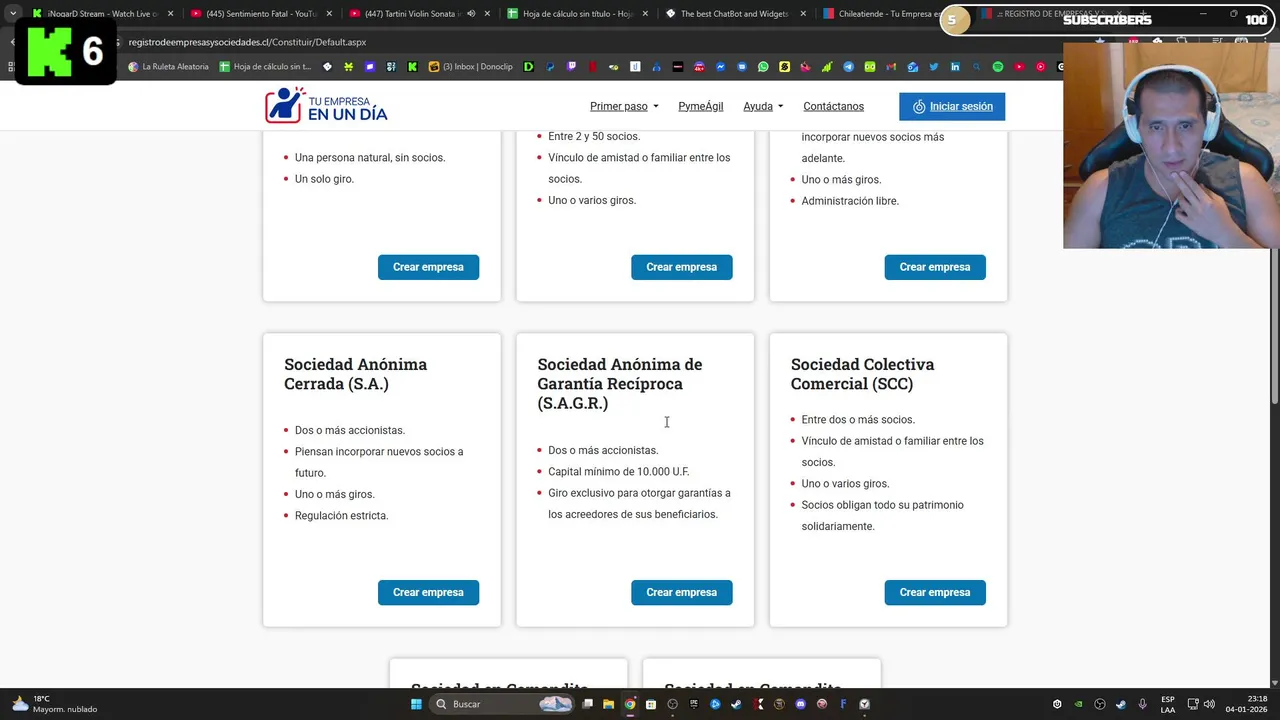Open the Twitch bookmark icon
Viewport: 1280px width, 720px height.
(x=573, y=67)
